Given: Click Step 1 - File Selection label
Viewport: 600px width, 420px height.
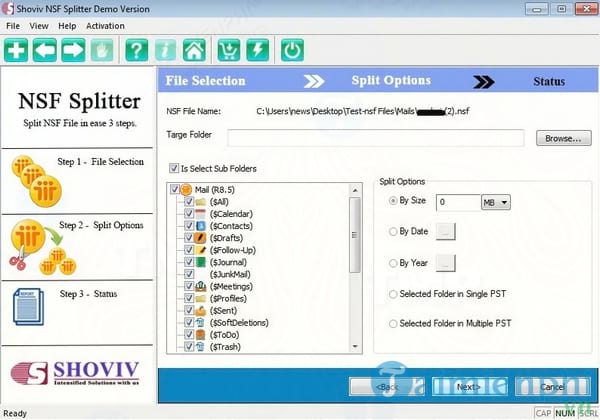Looking at the screenshot, I should 101,162.
